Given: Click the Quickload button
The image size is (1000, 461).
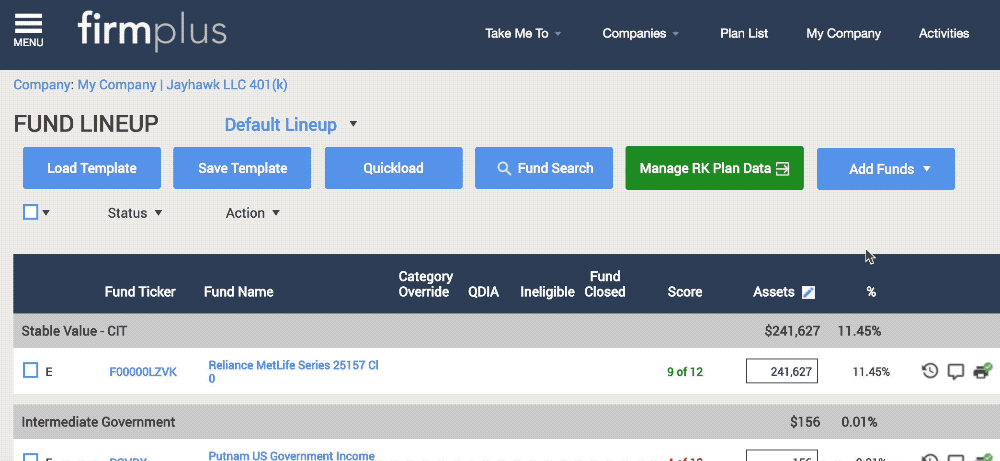Looking at the screenshot, I should (x=393, y=168).
